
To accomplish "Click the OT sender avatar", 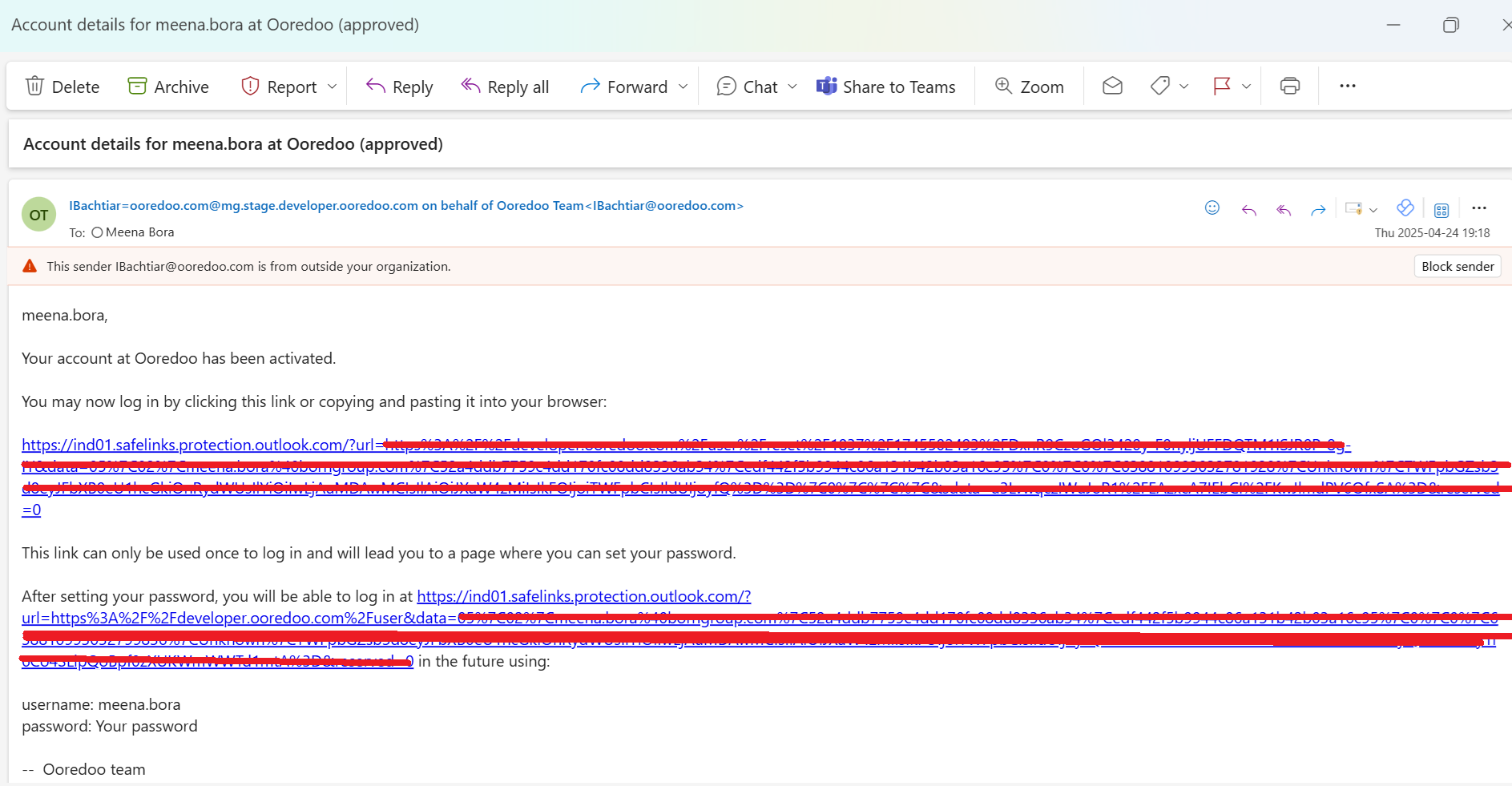I will 38,214.
